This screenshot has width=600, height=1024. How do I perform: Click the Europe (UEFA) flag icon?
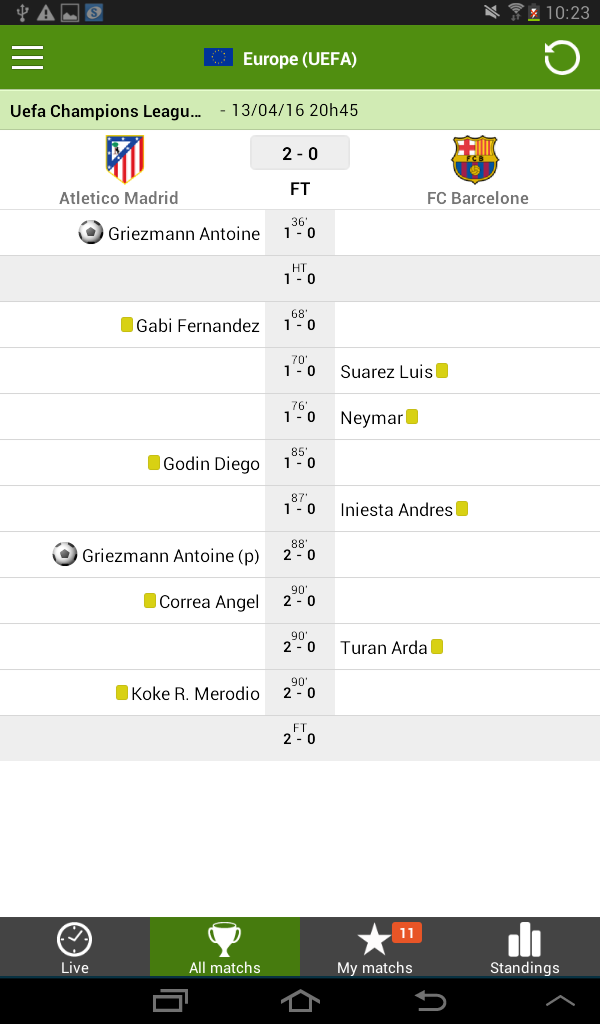point(218,58)
